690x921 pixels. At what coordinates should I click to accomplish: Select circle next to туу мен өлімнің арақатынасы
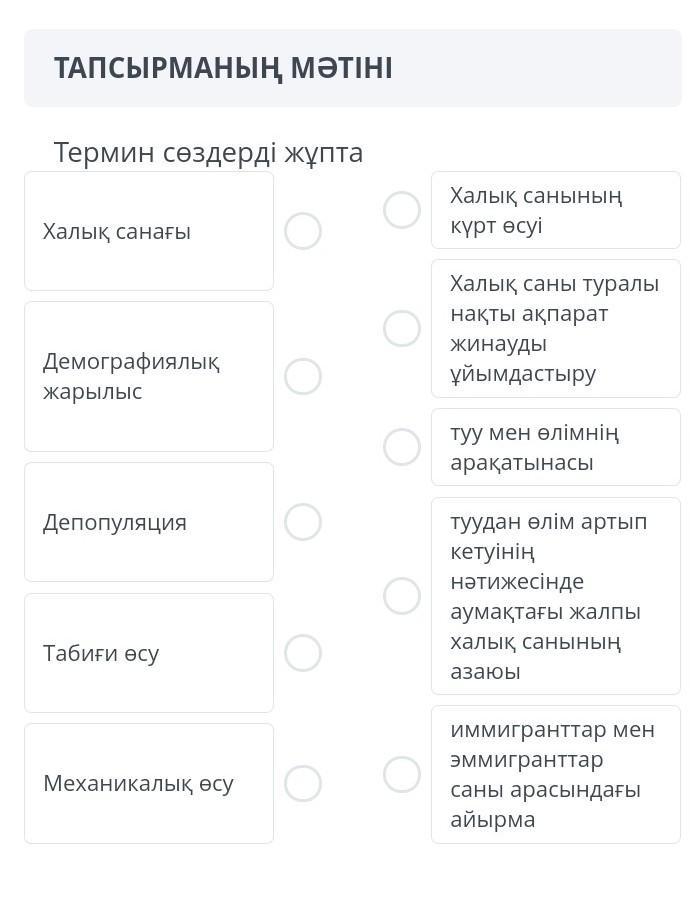402,447
